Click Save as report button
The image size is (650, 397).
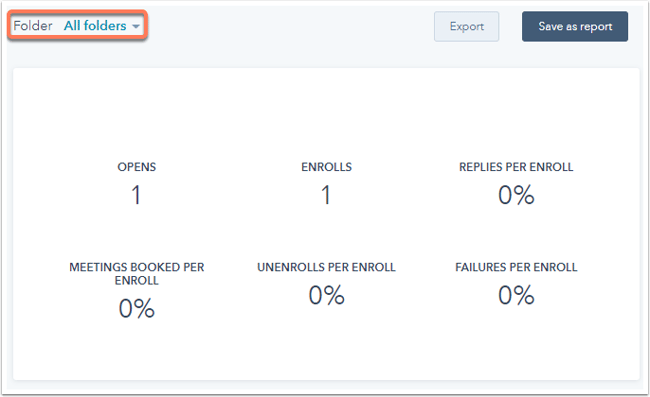pos(575,27)
